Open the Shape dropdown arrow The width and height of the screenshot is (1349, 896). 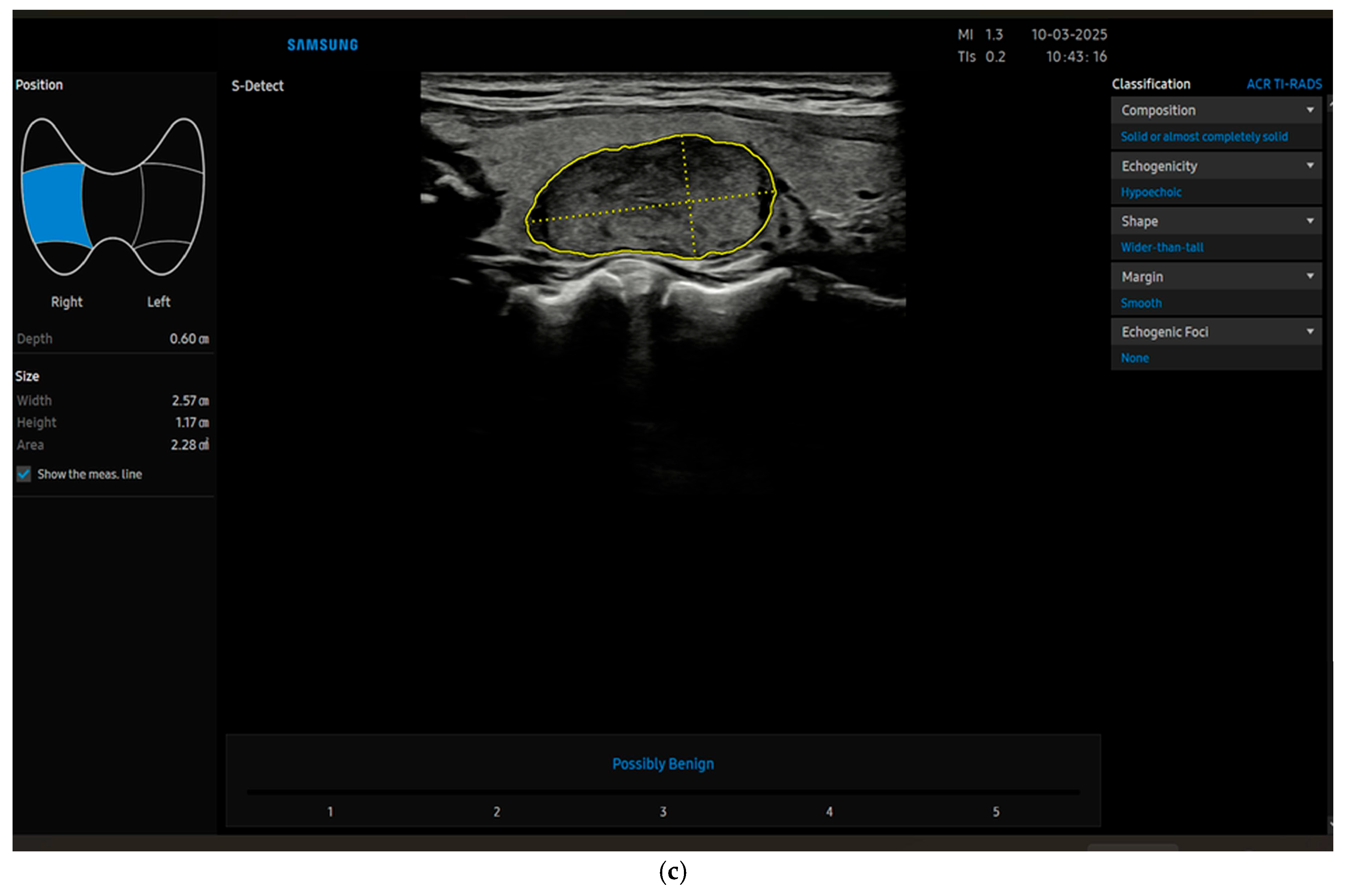point(1310,221)
